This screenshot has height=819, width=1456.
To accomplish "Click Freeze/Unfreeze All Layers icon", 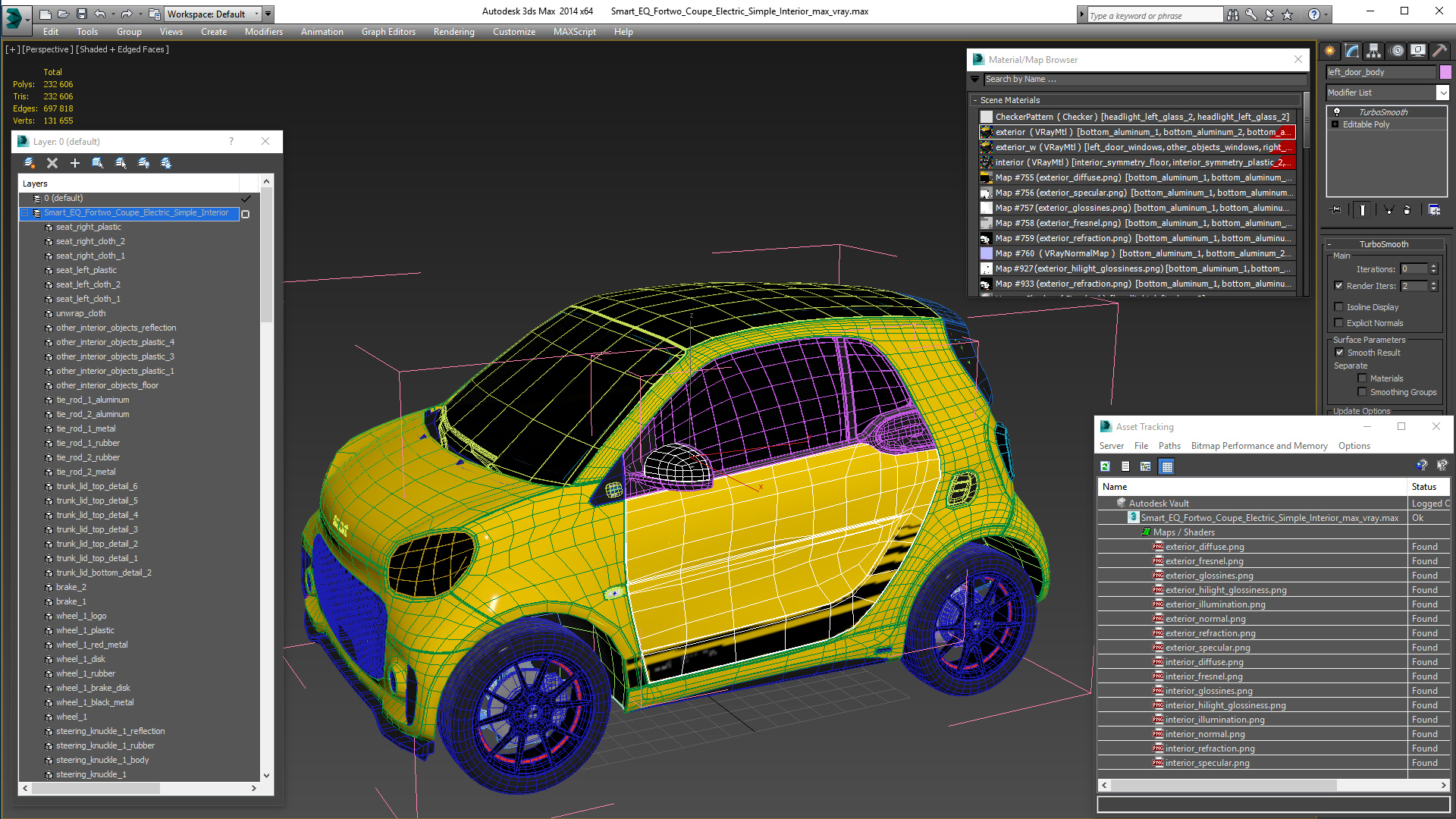I will pos(166,163).
